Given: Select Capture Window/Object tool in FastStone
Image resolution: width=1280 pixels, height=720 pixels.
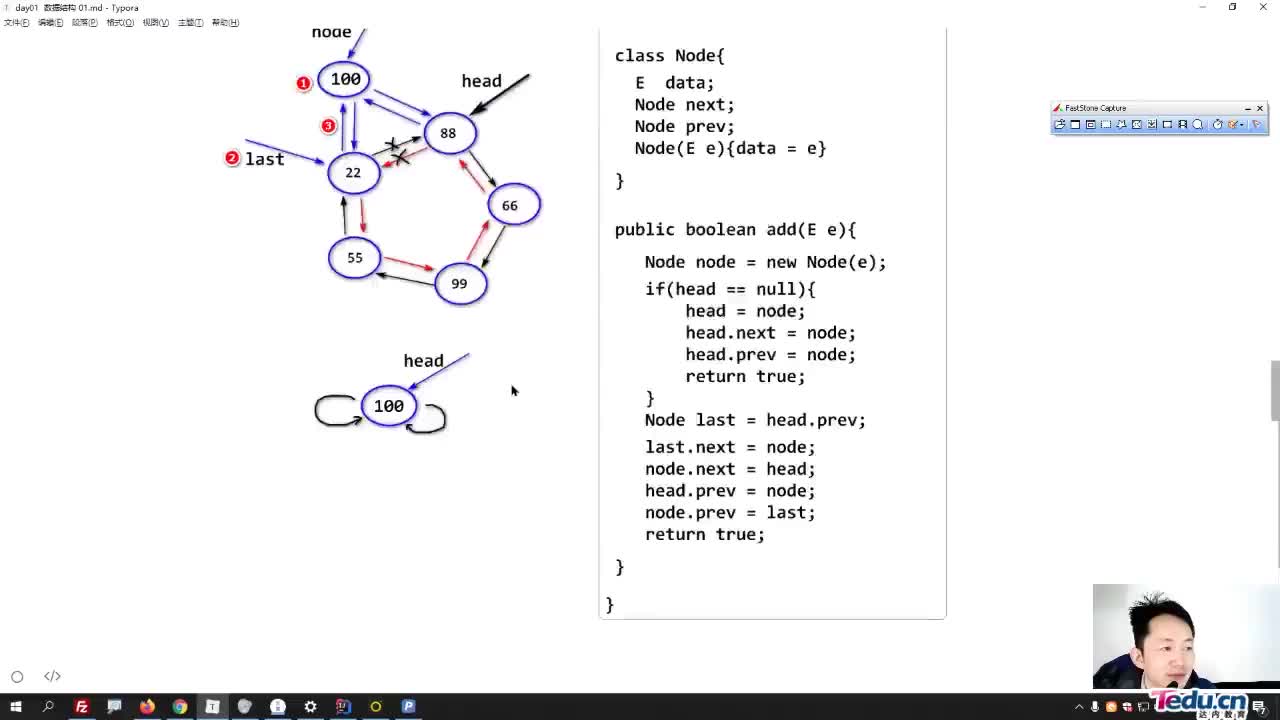Looking at the screenshot, I should coord(1091,124).
